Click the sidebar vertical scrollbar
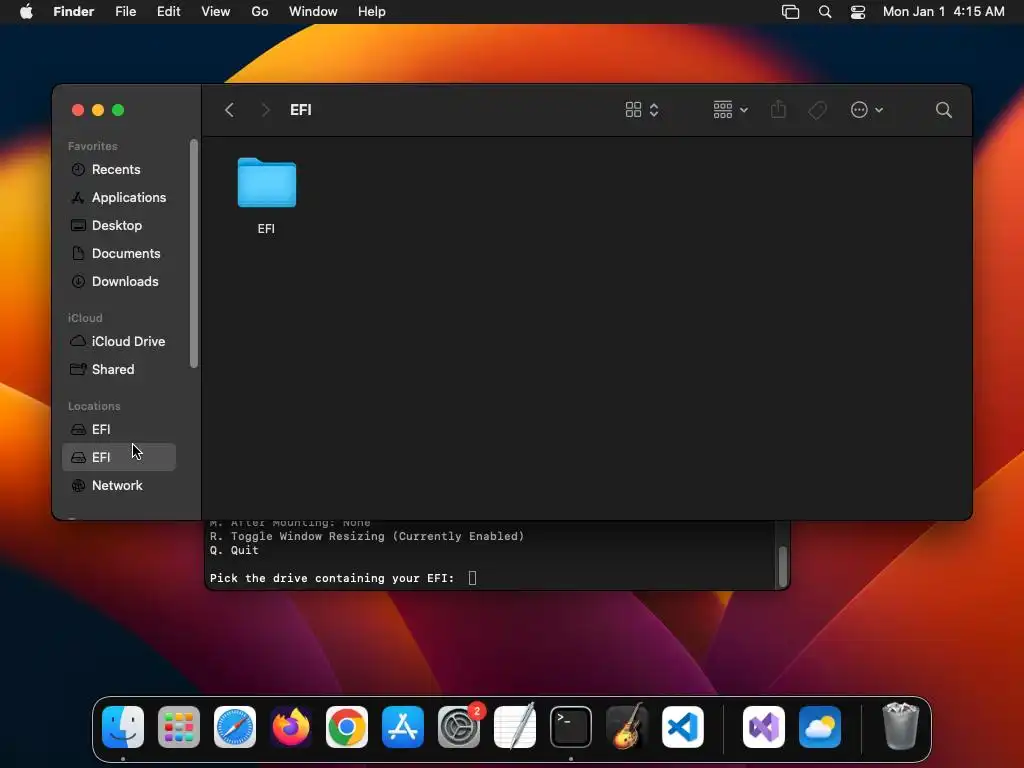The height and width of the screenshot is (768, 1024). [193, 253]
